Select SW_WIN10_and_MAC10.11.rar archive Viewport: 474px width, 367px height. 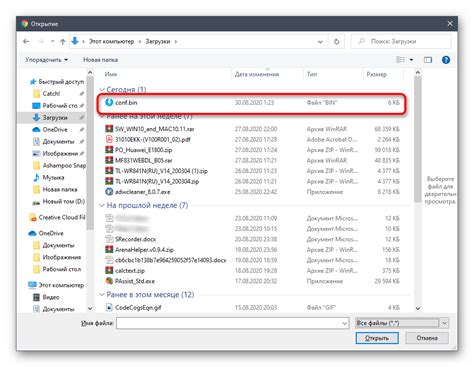tap(252, 129)
